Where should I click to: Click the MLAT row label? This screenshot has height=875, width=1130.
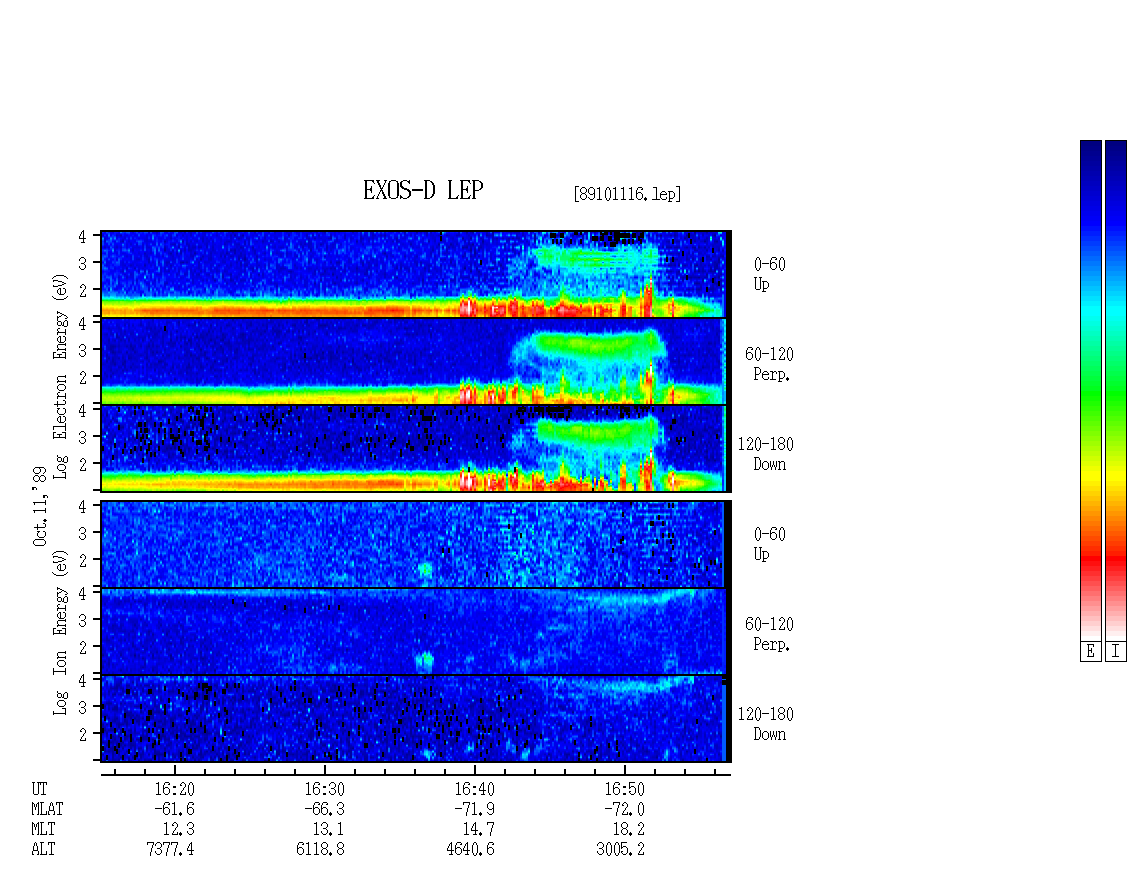47,809
